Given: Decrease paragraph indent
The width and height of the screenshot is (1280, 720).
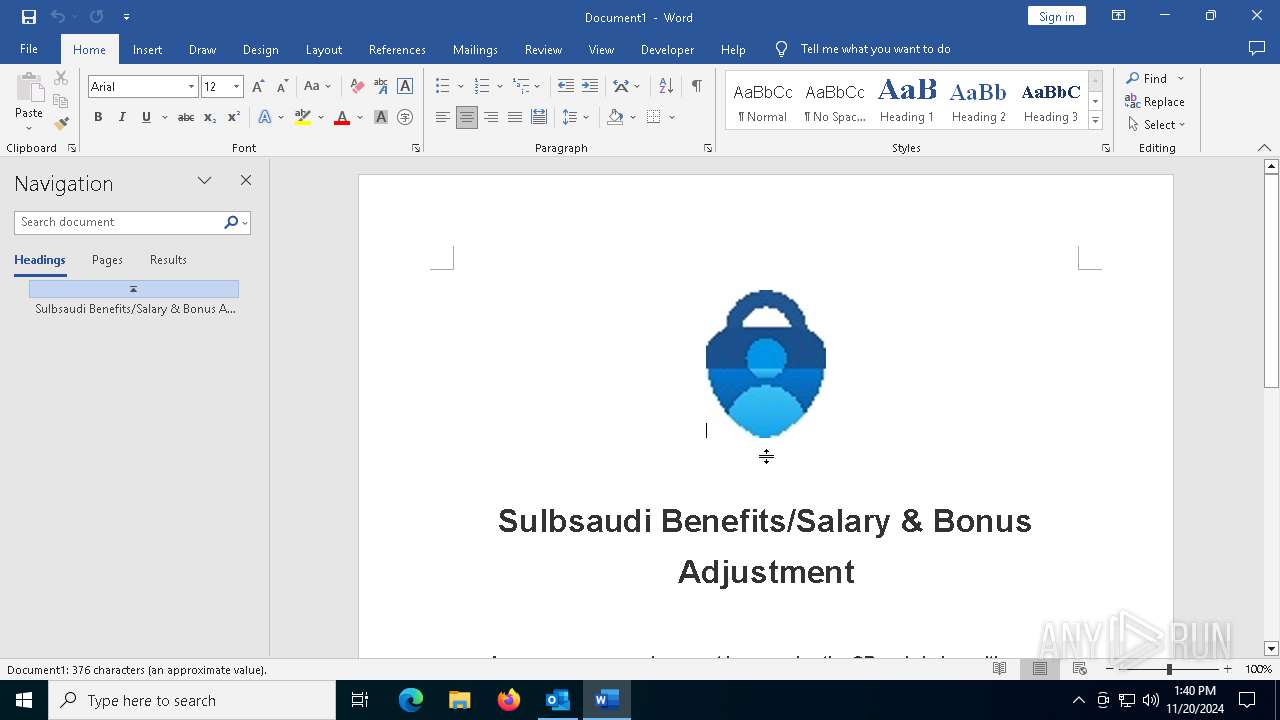Looking at the screenshot, I should pos(566,87).
